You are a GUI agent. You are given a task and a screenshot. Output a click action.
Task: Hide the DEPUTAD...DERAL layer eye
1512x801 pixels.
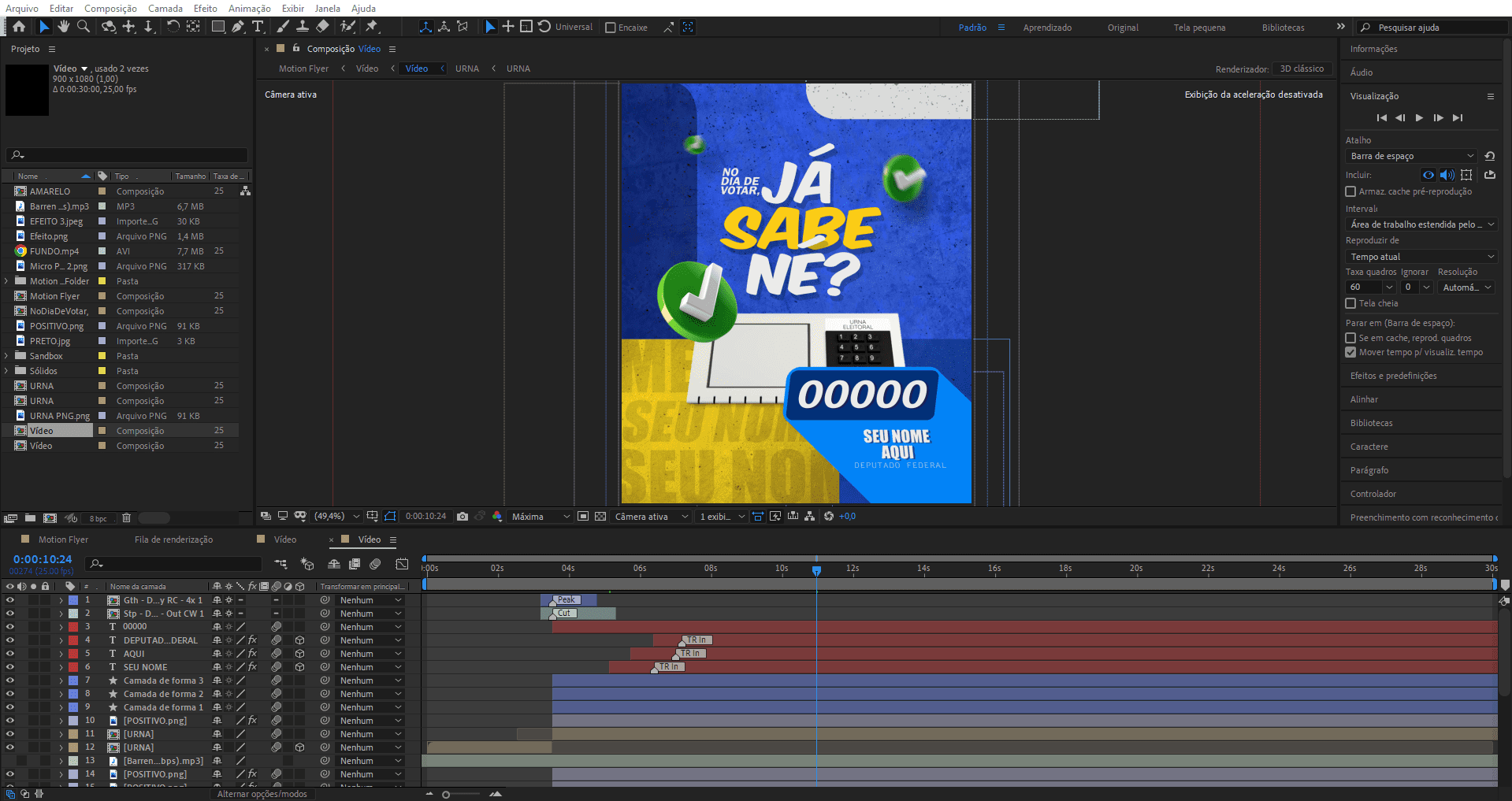click(x=10, y=640)
